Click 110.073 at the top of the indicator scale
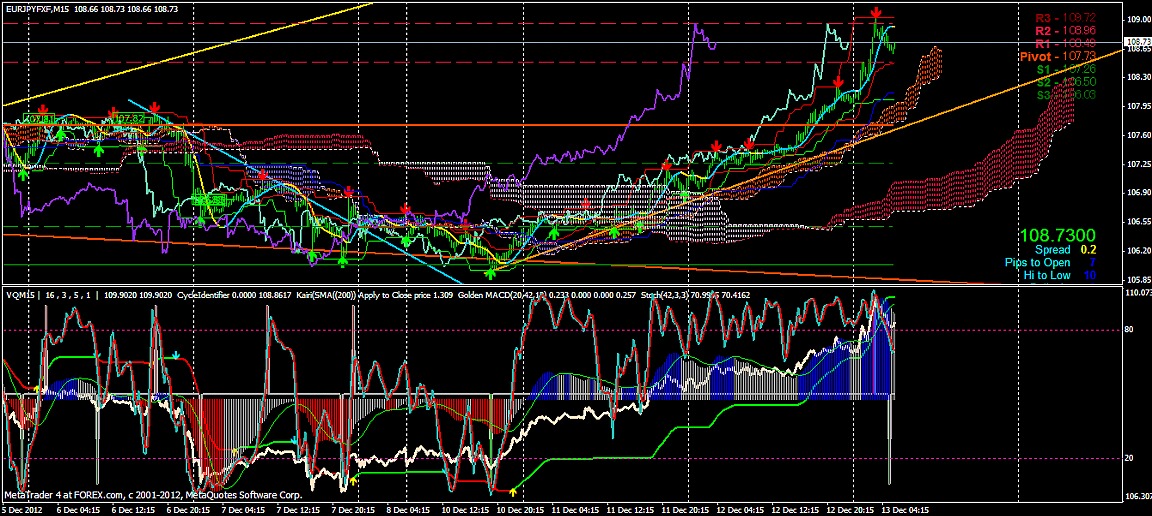Viewport: 1152px width, 516px height. point(1137,293)
